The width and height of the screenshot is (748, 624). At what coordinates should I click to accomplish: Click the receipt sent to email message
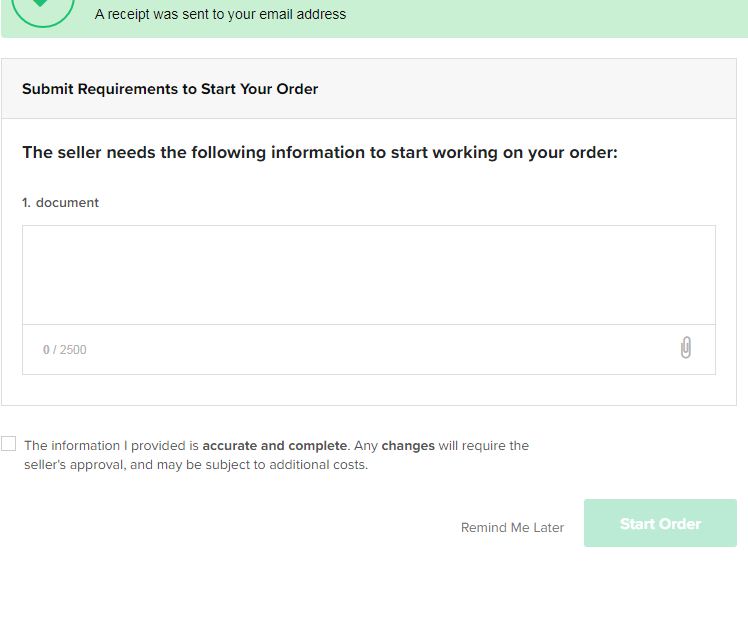(x=220, y=14)
